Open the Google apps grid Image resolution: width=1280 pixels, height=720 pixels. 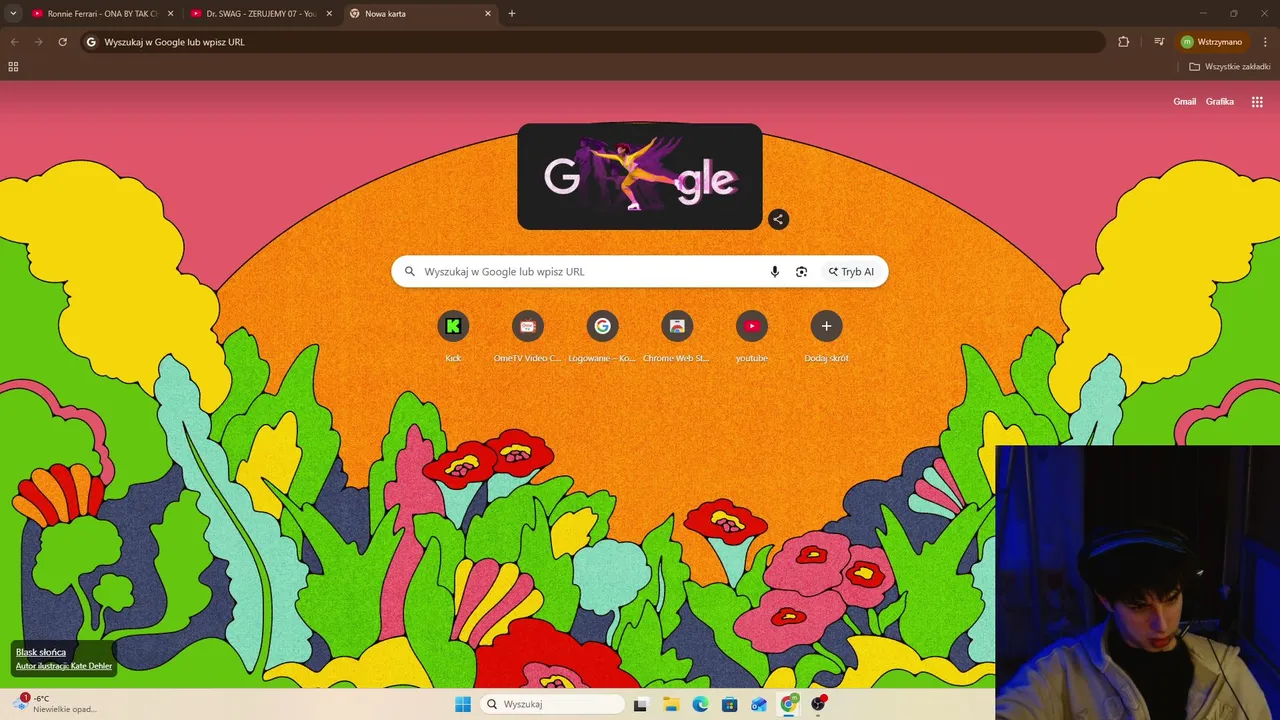click(x=1257, y=101)
